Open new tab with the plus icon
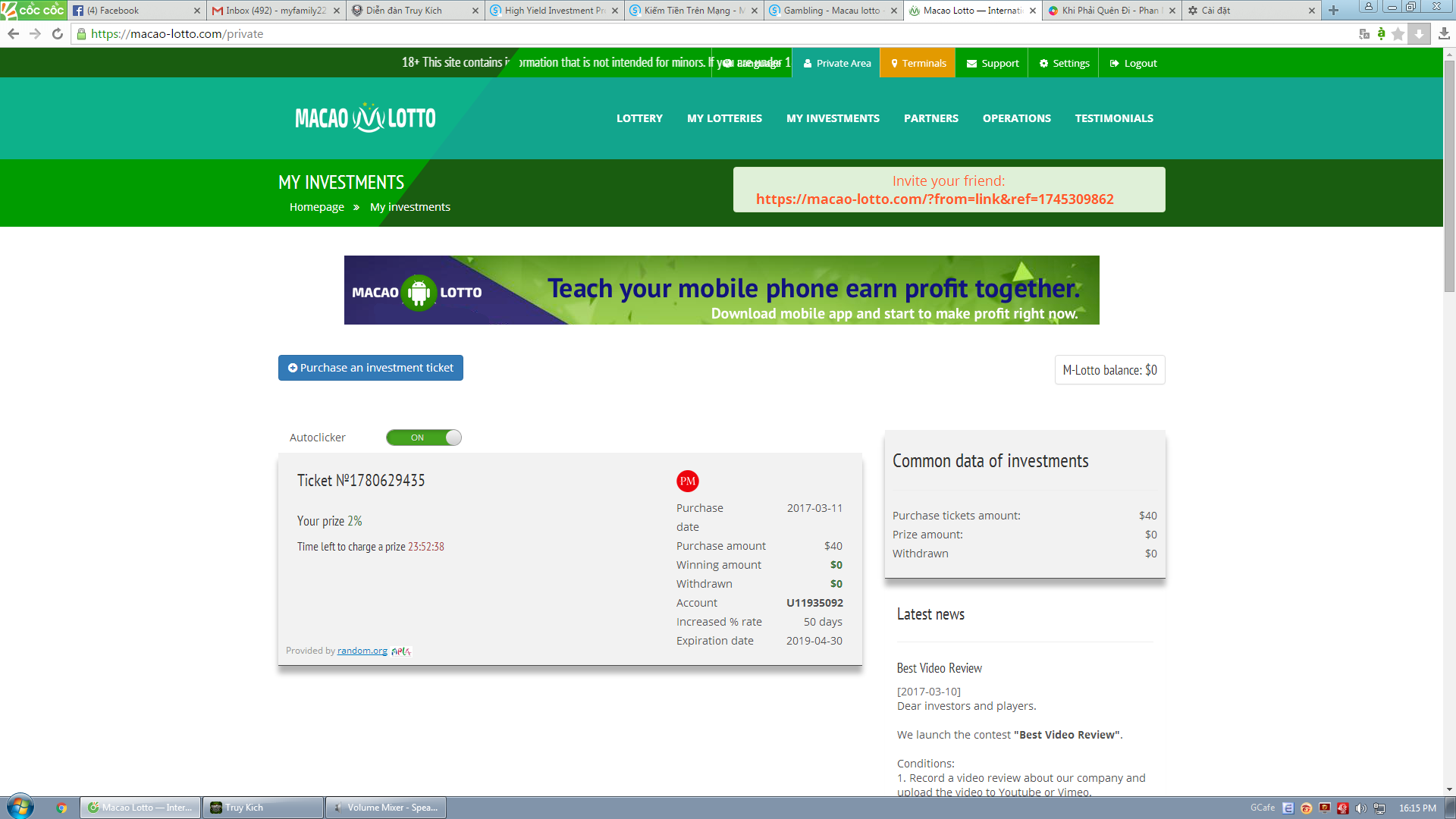This screenshot has width=1456, height=819. point(1333,11)
